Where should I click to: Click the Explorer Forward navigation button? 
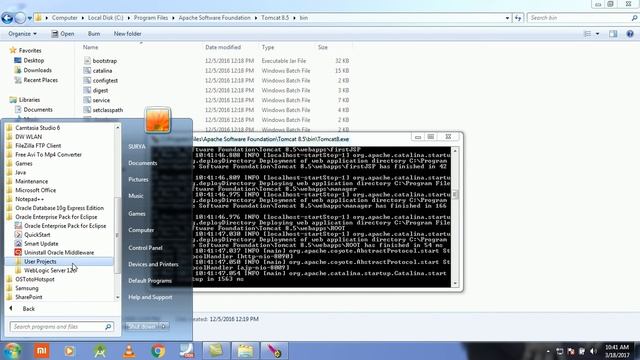tap(20, 18)
